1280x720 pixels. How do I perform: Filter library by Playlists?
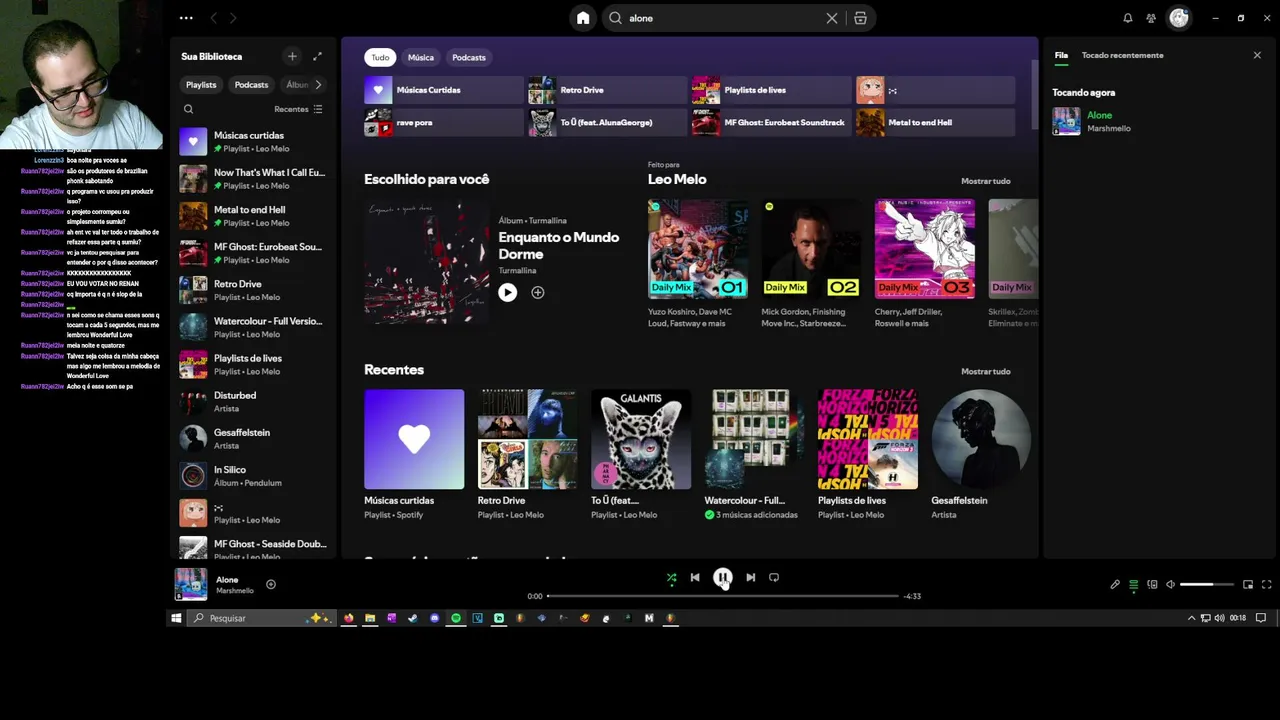tap(201, 85)
